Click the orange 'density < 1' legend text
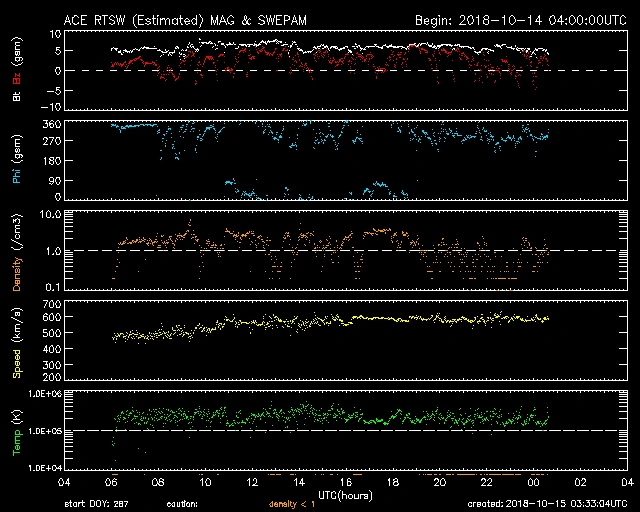Screen dimensions: 640x512 tap(292, 504)
